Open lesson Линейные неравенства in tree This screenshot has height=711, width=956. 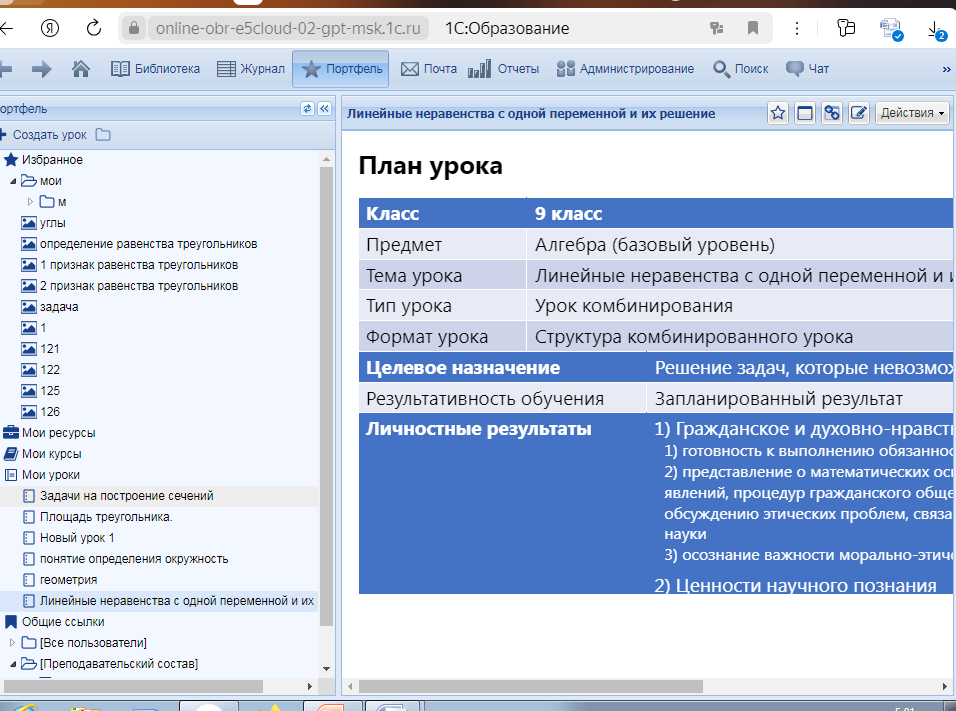(x=176, y=601)
